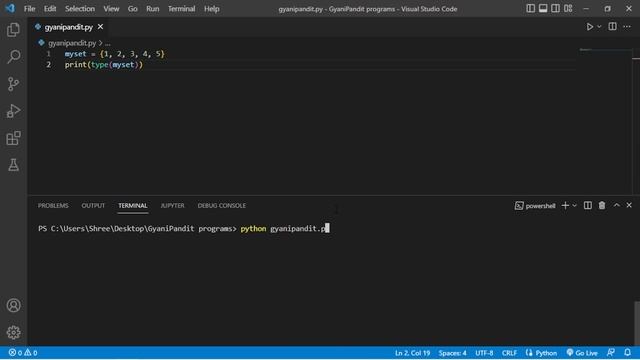
Task: Open the Edit menu
Action: click(x=50, y=9)
